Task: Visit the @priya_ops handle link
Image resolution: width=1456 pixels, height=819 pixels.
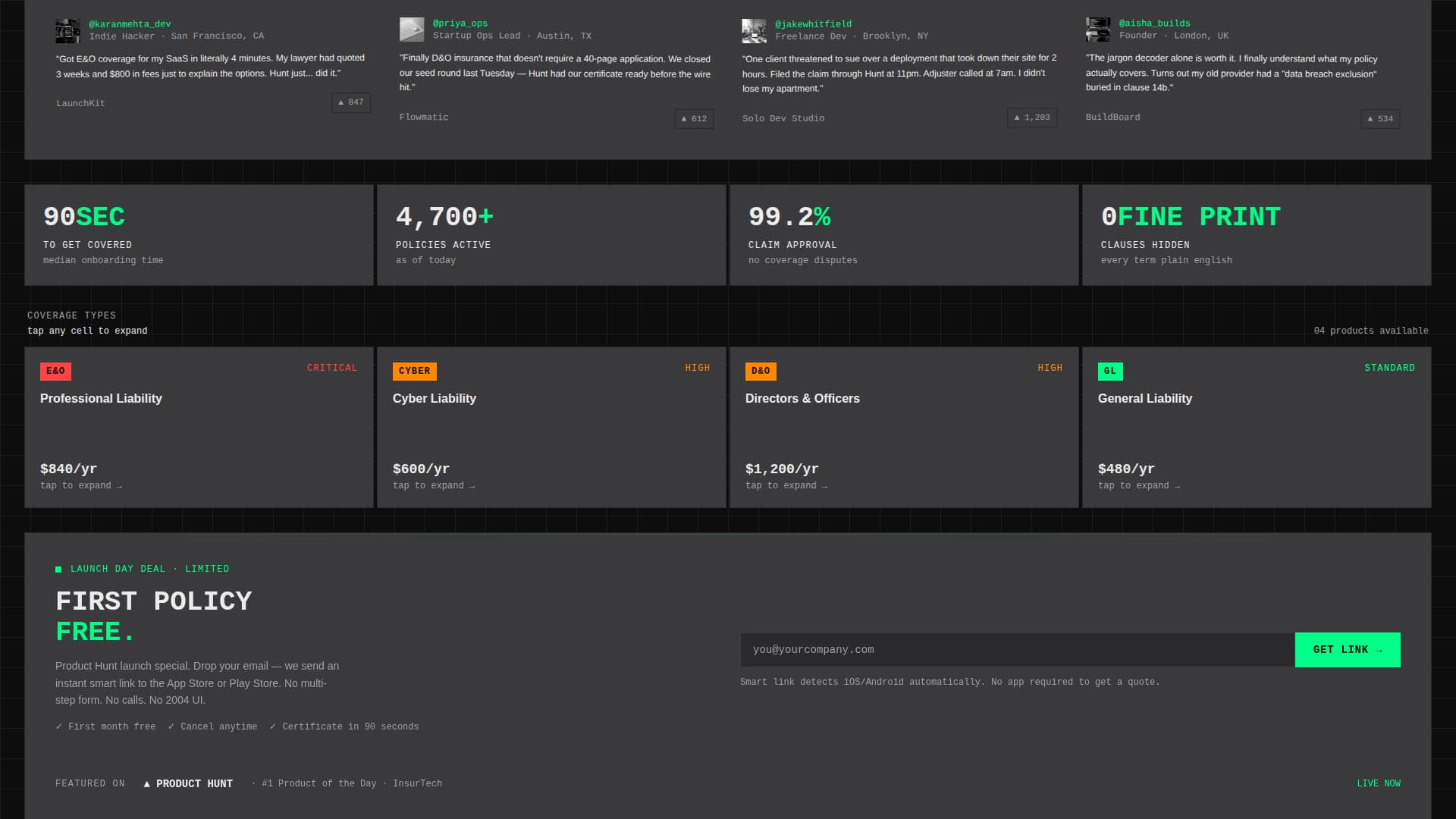Action: 460,24
